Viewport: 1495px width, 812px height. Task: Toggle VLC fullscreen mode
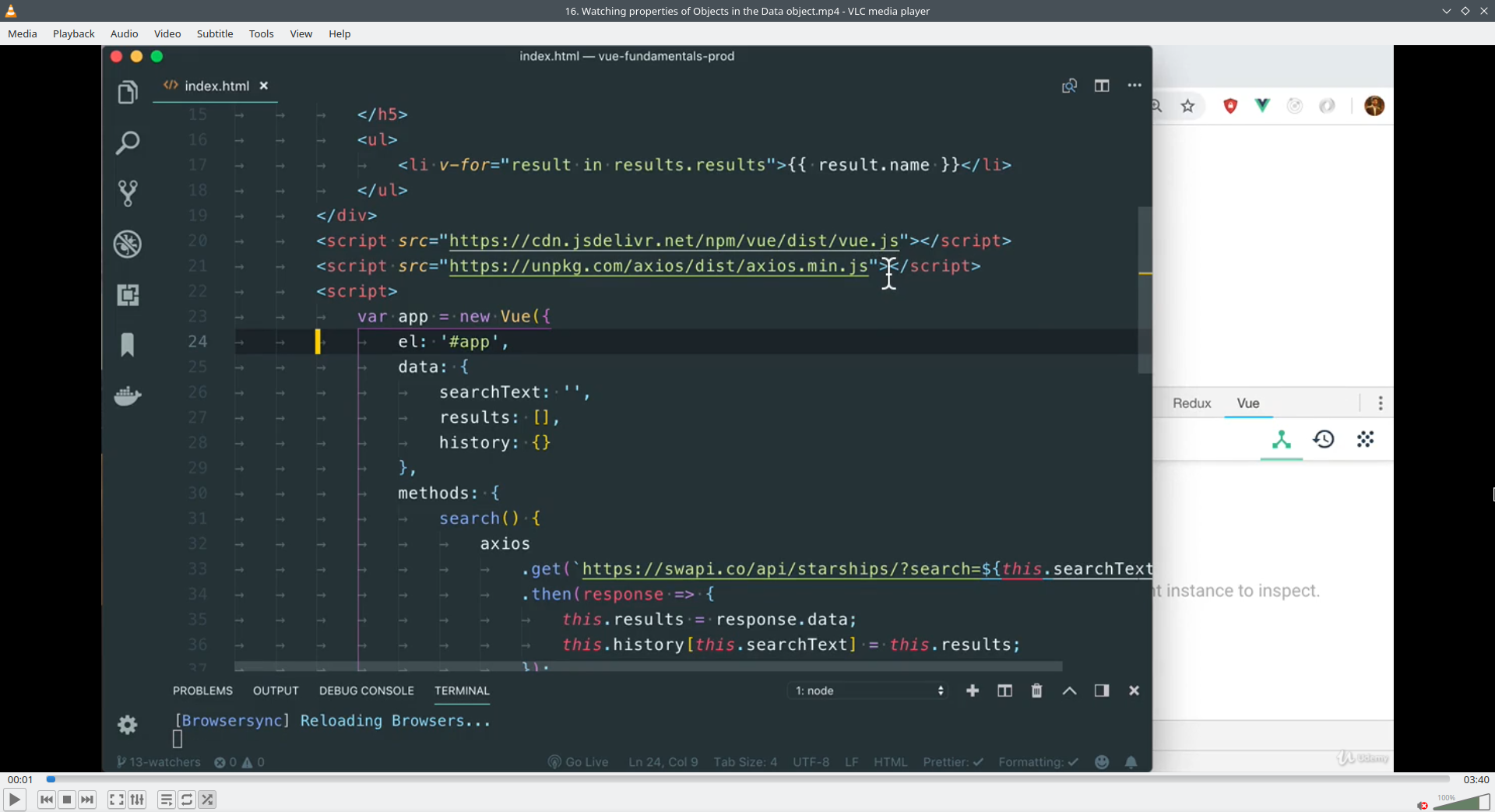coord(116,800)
